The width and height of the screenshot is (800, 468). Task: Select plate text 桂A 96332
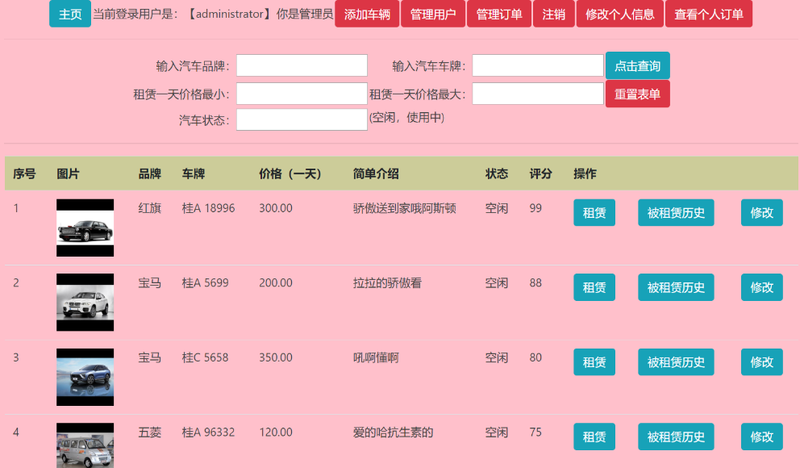click(208, 432)
